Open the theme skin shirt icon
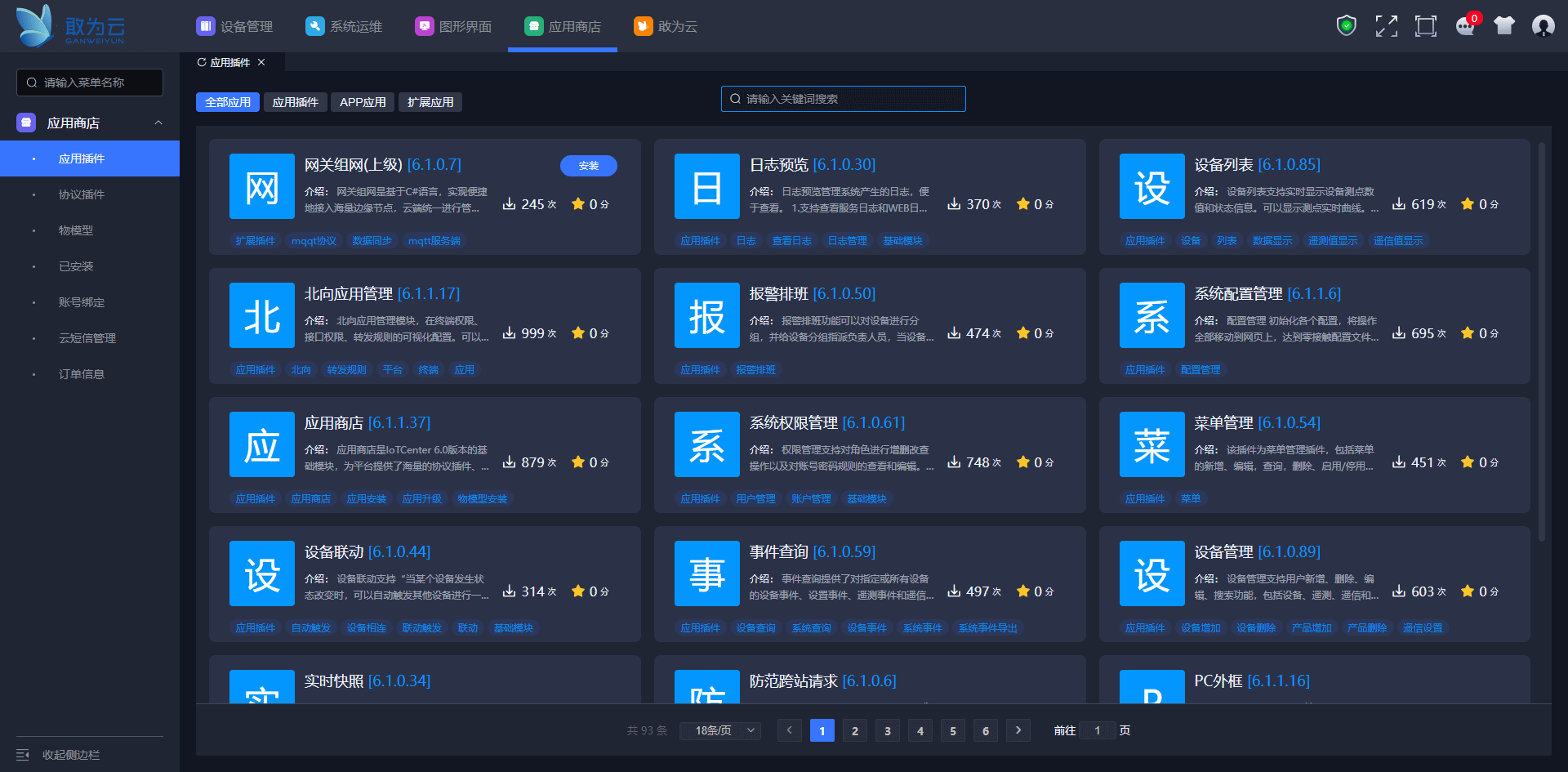This screenshot has height=772, width=1568. coord(1504,26)
